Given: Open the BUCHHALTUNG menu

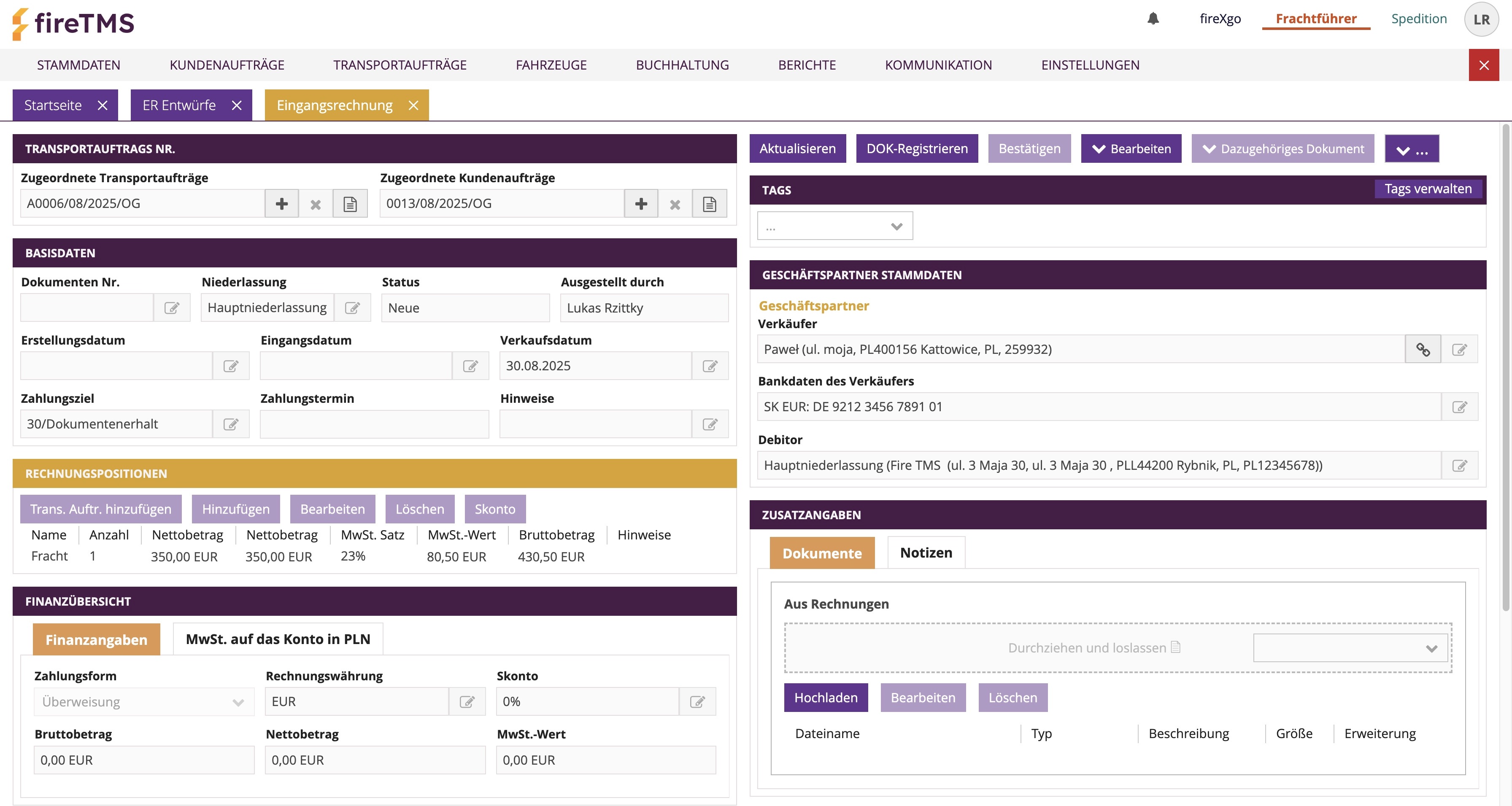Looking at the screenshot, I should (x=683, y=65).
